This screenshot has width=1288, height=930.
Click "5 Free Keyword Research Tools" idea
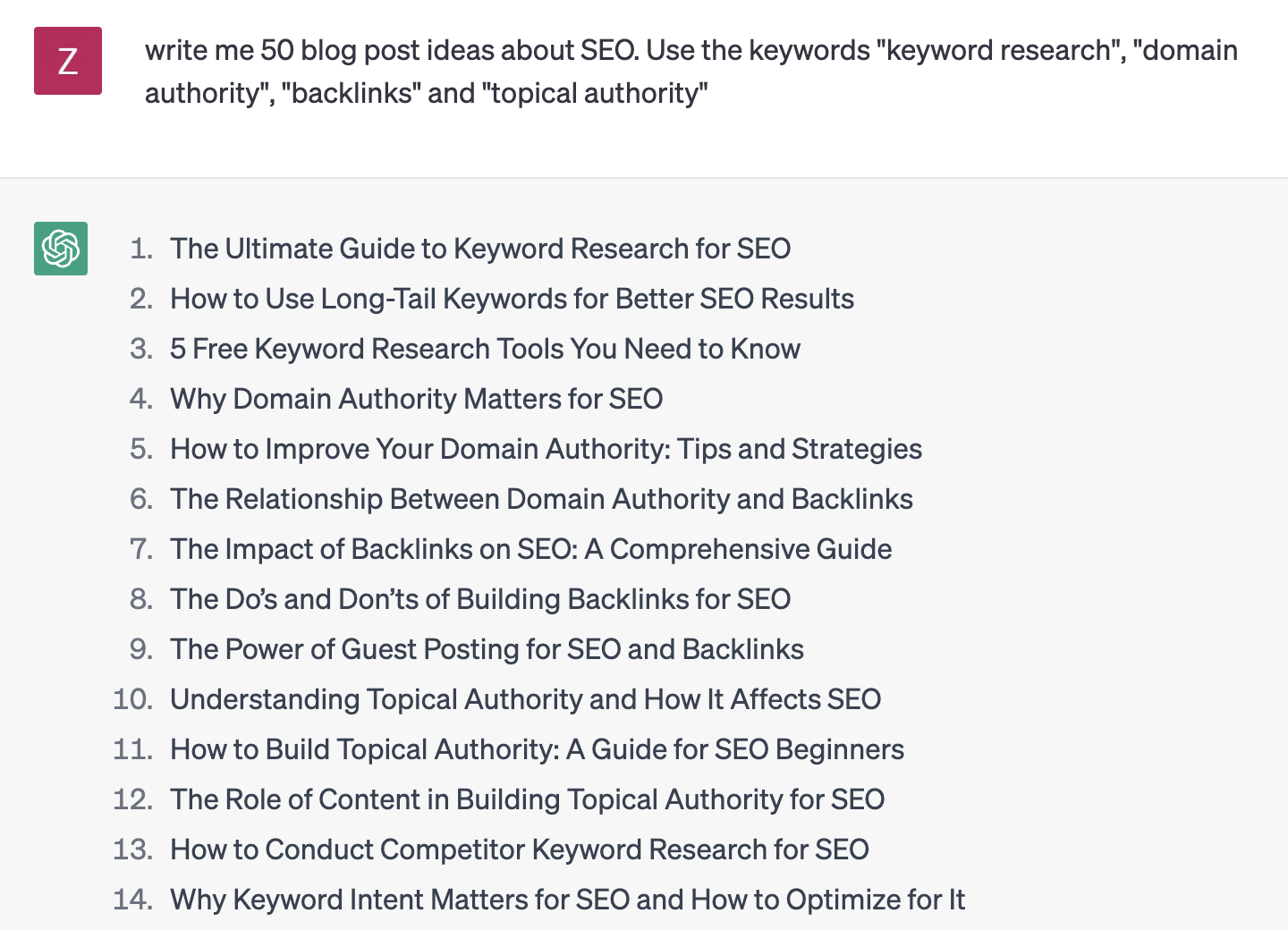pos(485,349)
